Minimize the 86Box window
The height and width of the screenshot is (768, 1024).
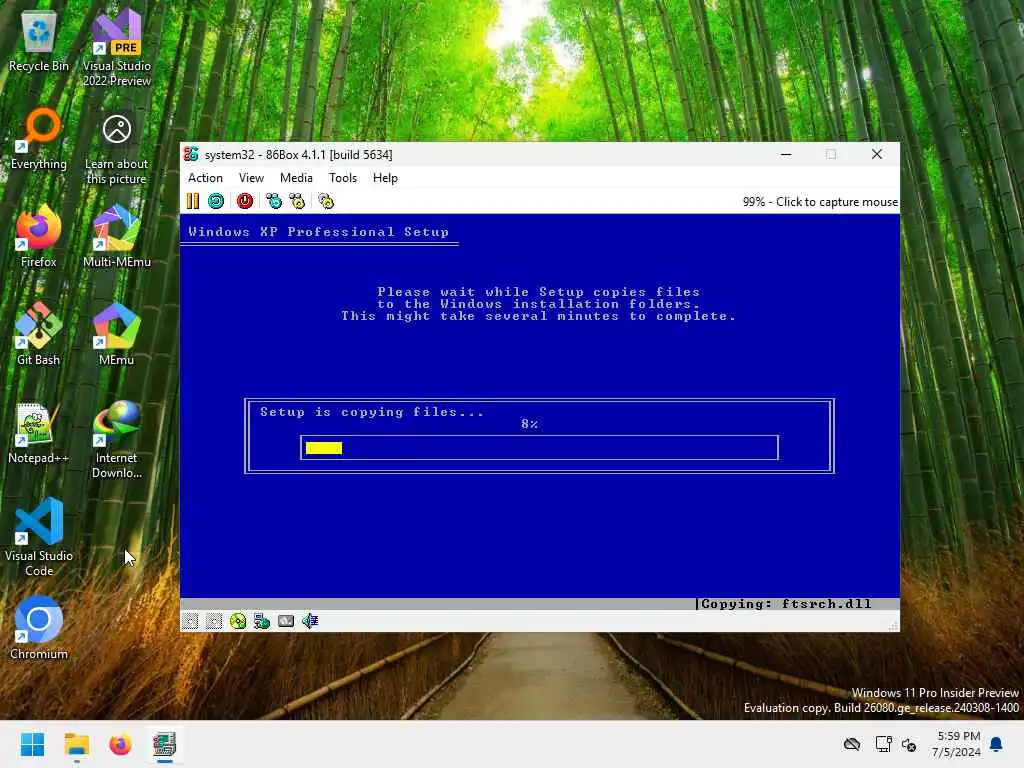tap(786, 155)
